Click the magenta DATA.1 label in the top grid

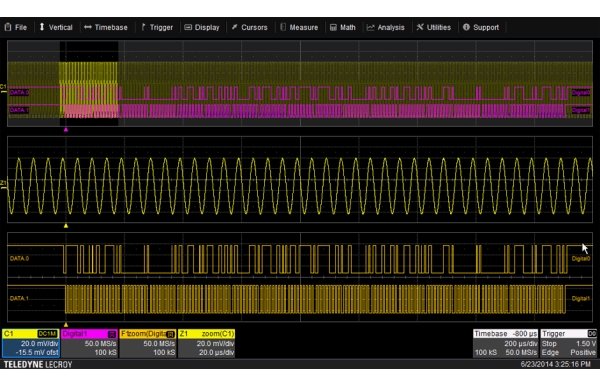pyautogui.click(x=19, y=110)
